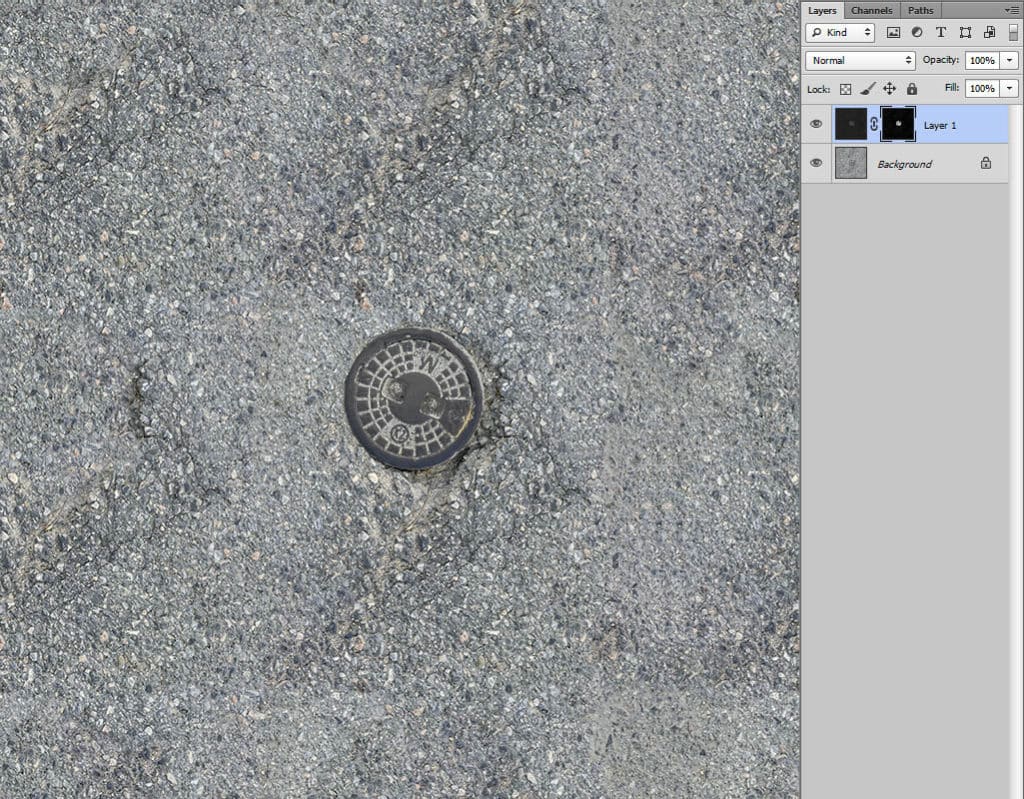Filter layers by pixel layer icon
This screenshot has height=799, width=1024.
893,32
